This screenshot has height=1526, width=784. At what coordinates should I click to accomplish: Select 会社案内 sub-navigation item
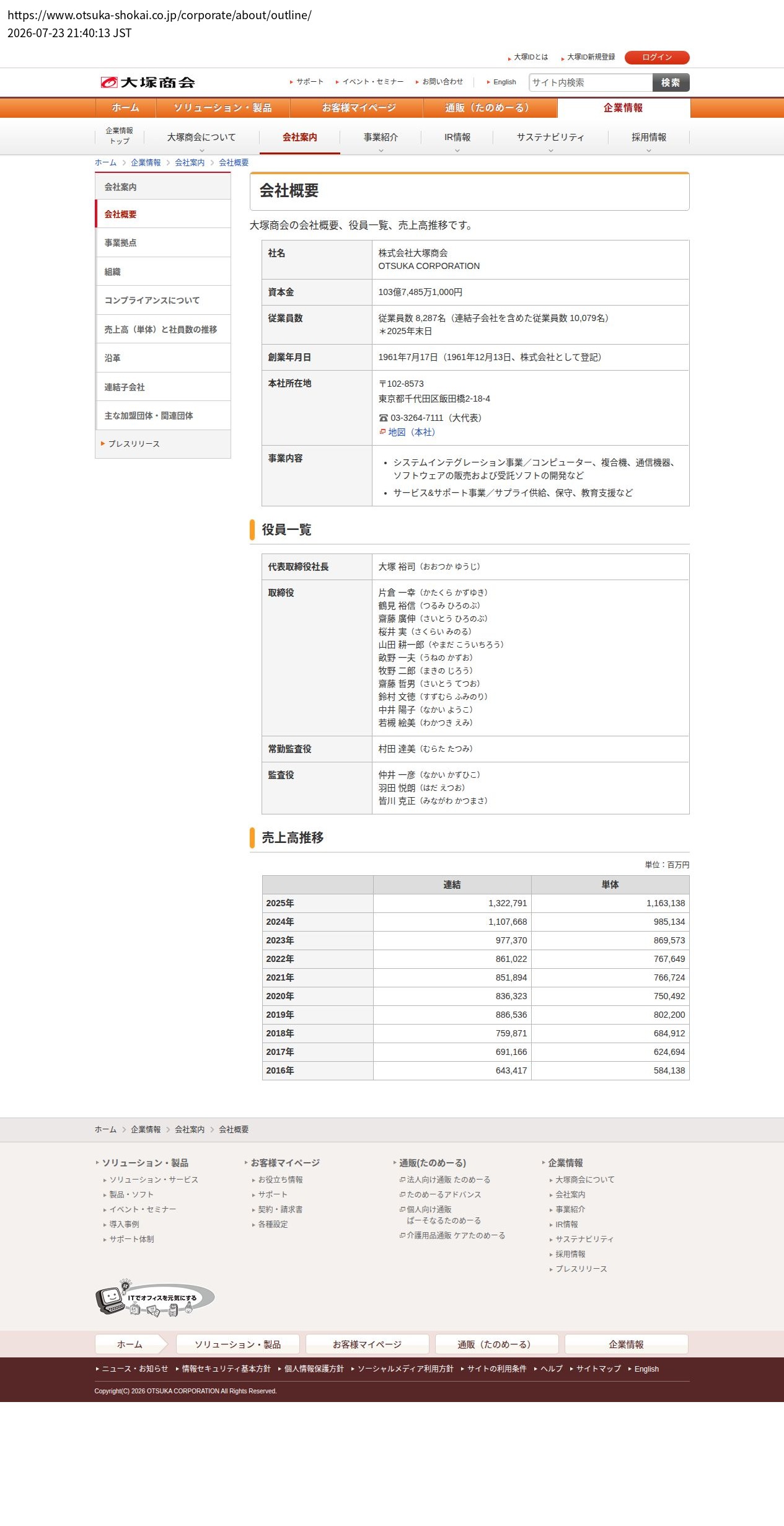pos(300,137)
